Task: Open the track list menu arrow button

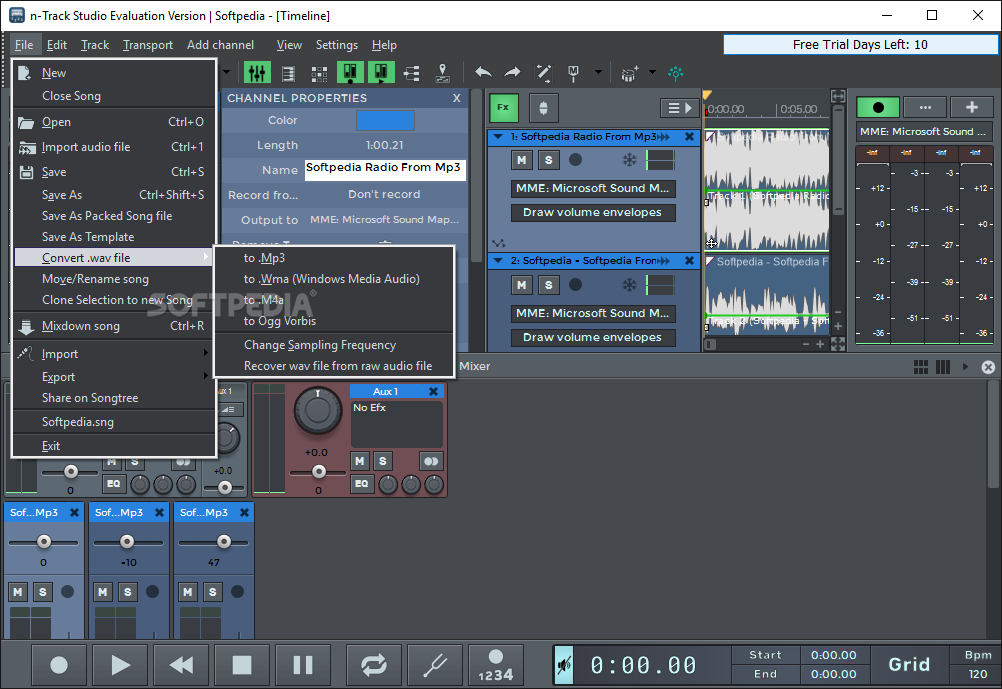Action: (x=679, y=108)
